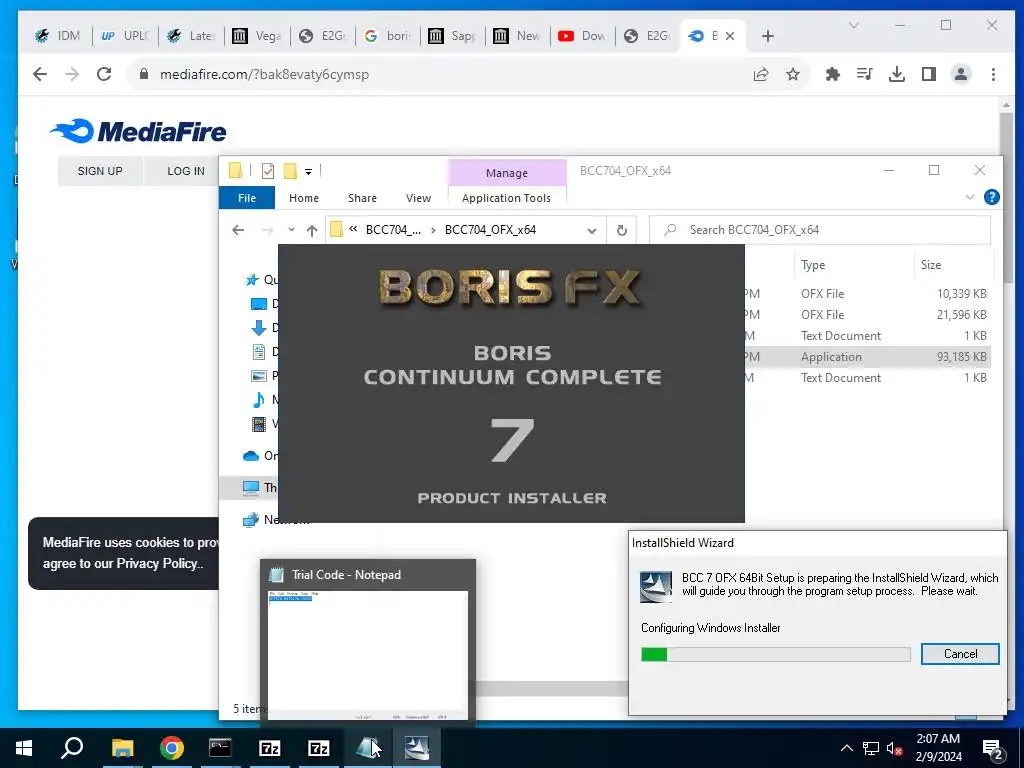This screenshot has height=768, width=1024.
Task: Go up one folder level in Explorer
Action: [312, 230]
